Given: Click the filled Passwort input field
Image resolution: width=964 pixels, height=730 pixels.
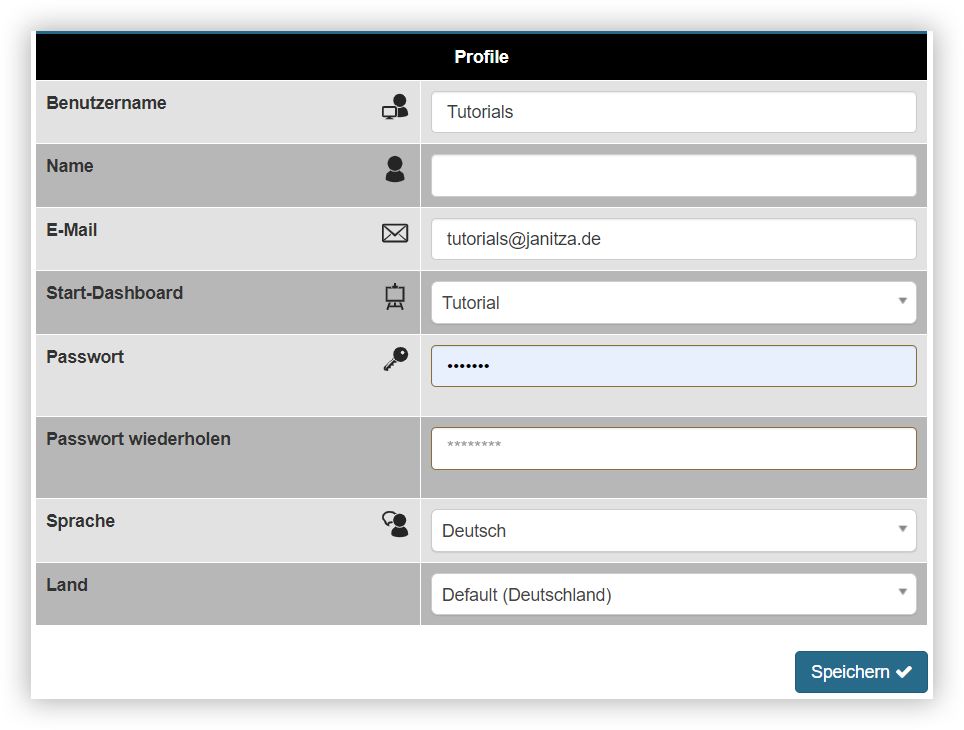Looking at the screenshot, I should click(673, 366).
